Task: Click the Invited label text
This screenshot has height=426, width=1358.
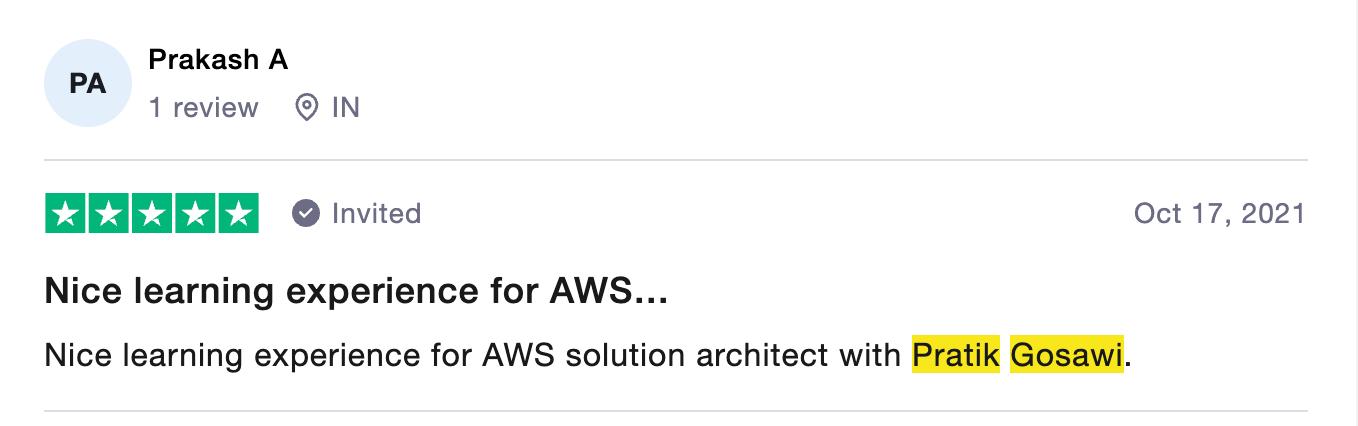Action: 376,213
